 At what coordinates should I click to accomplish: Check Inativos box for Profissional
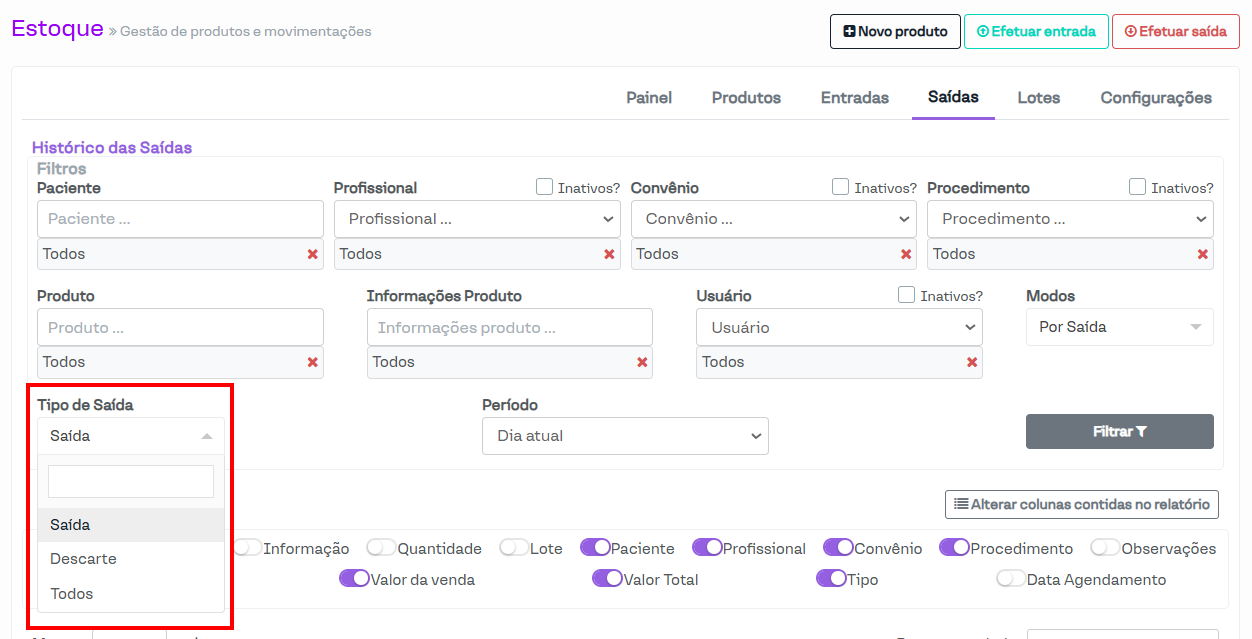(x=545, y=187)
